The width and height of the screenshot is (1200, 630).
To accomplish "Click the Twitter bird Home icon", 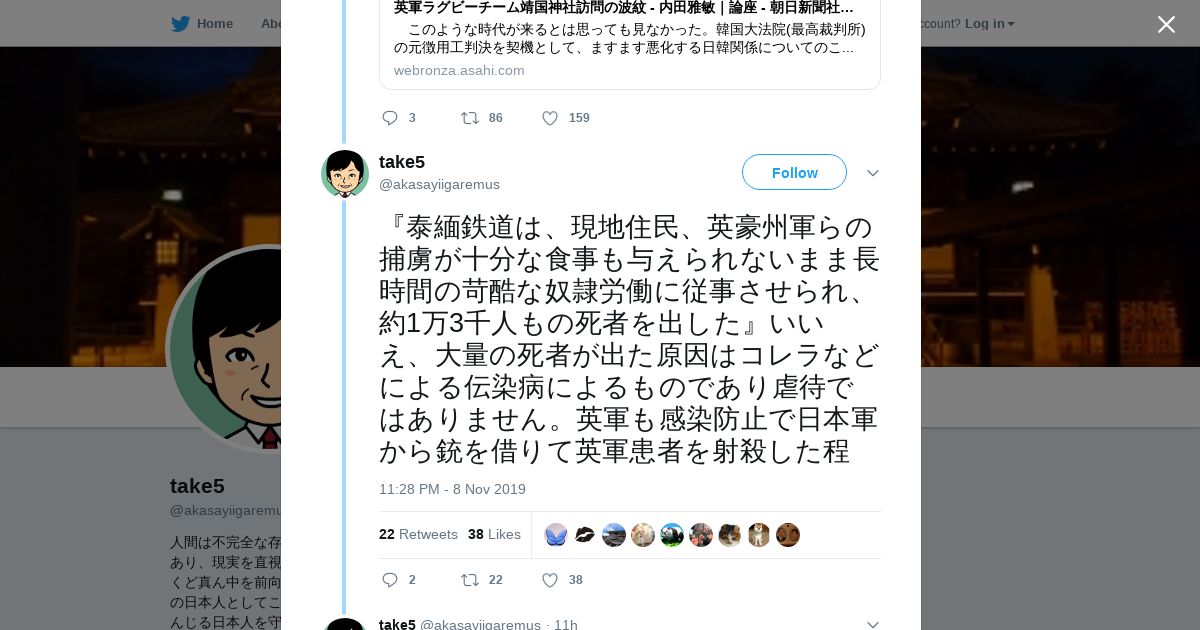I will click(x=180, y=23).
